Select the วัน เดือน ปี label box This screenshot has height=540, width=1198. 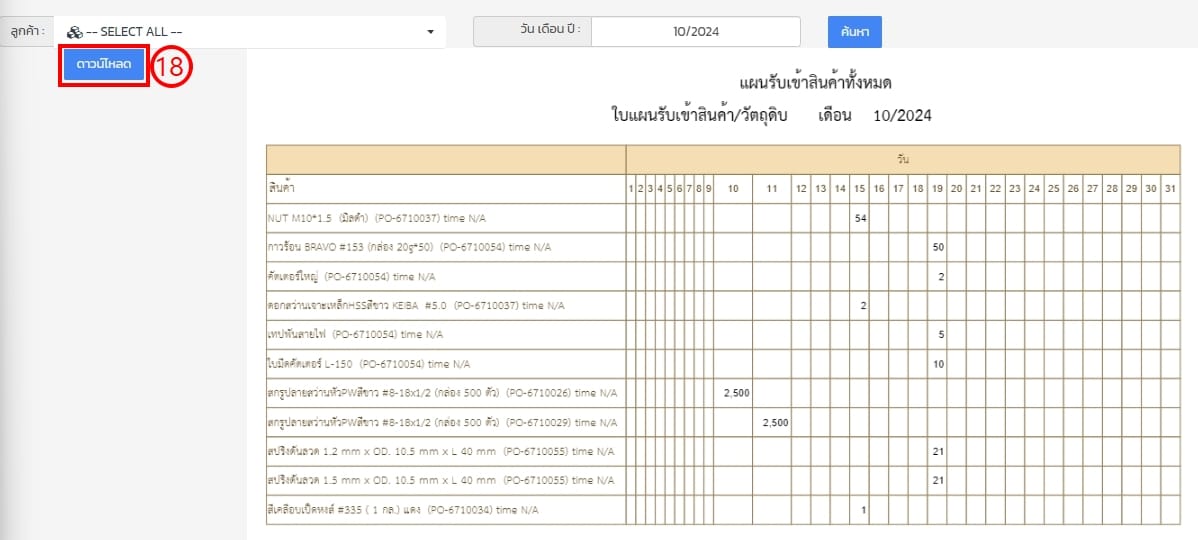click(532, 32)
